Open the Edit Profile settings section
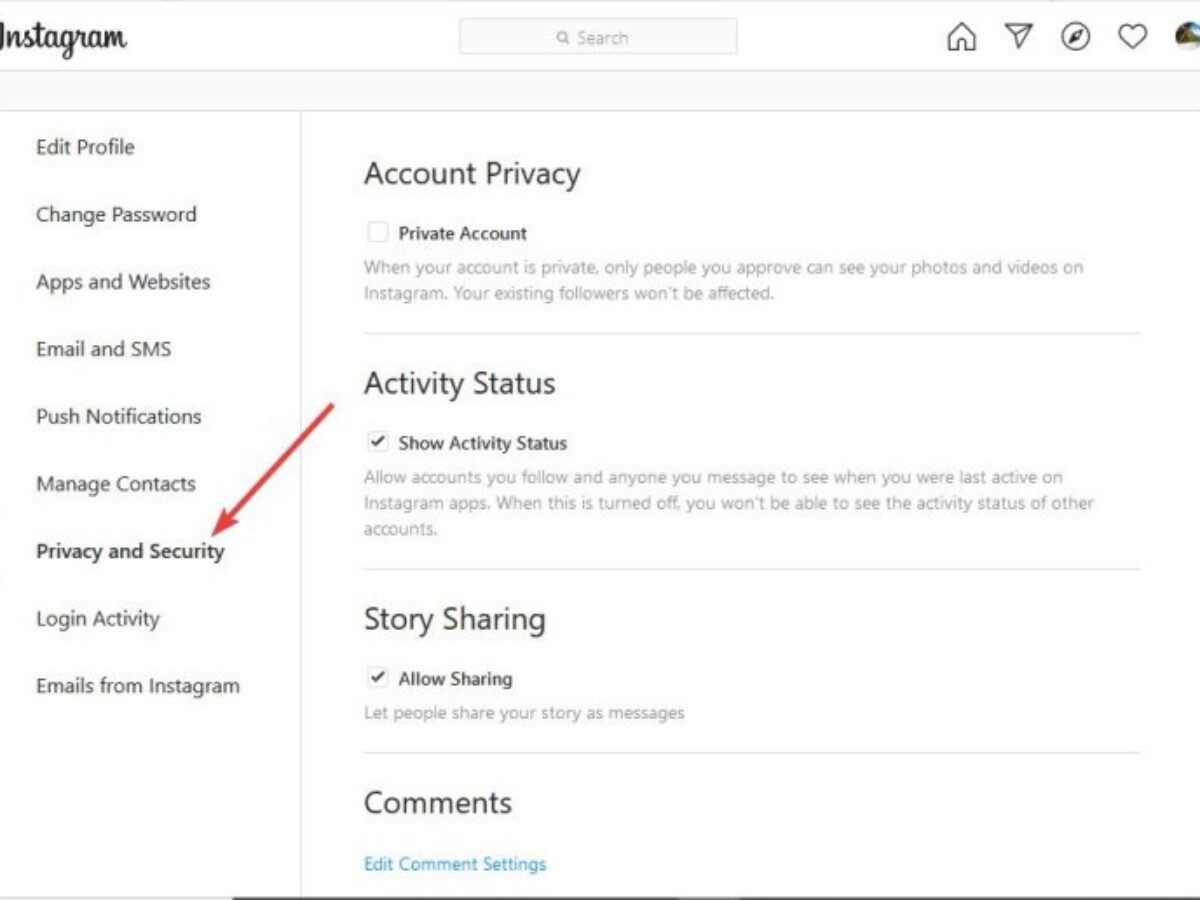 85,147
